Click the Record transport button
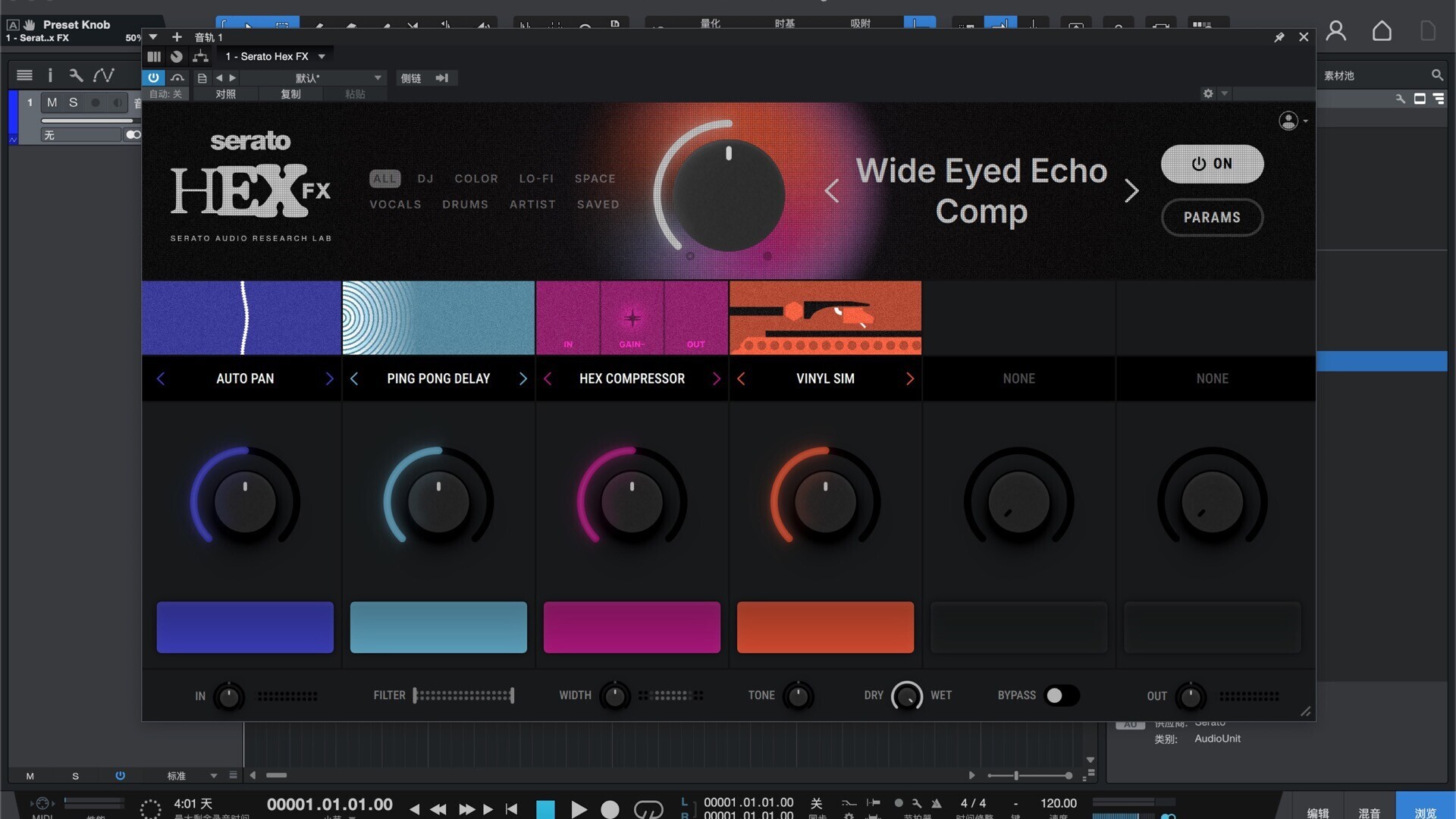 pyautogui.click(x=610, y=809)
